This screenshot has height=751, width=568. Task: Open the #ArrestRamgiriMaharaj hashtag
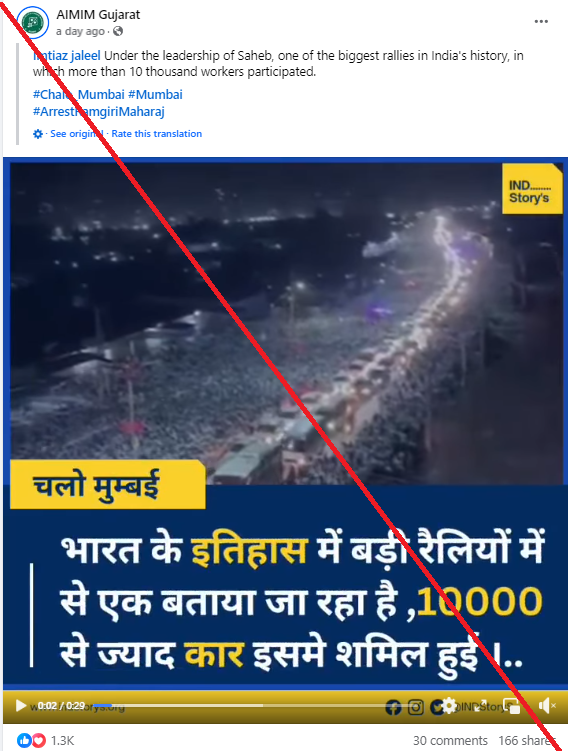(99, 112)
